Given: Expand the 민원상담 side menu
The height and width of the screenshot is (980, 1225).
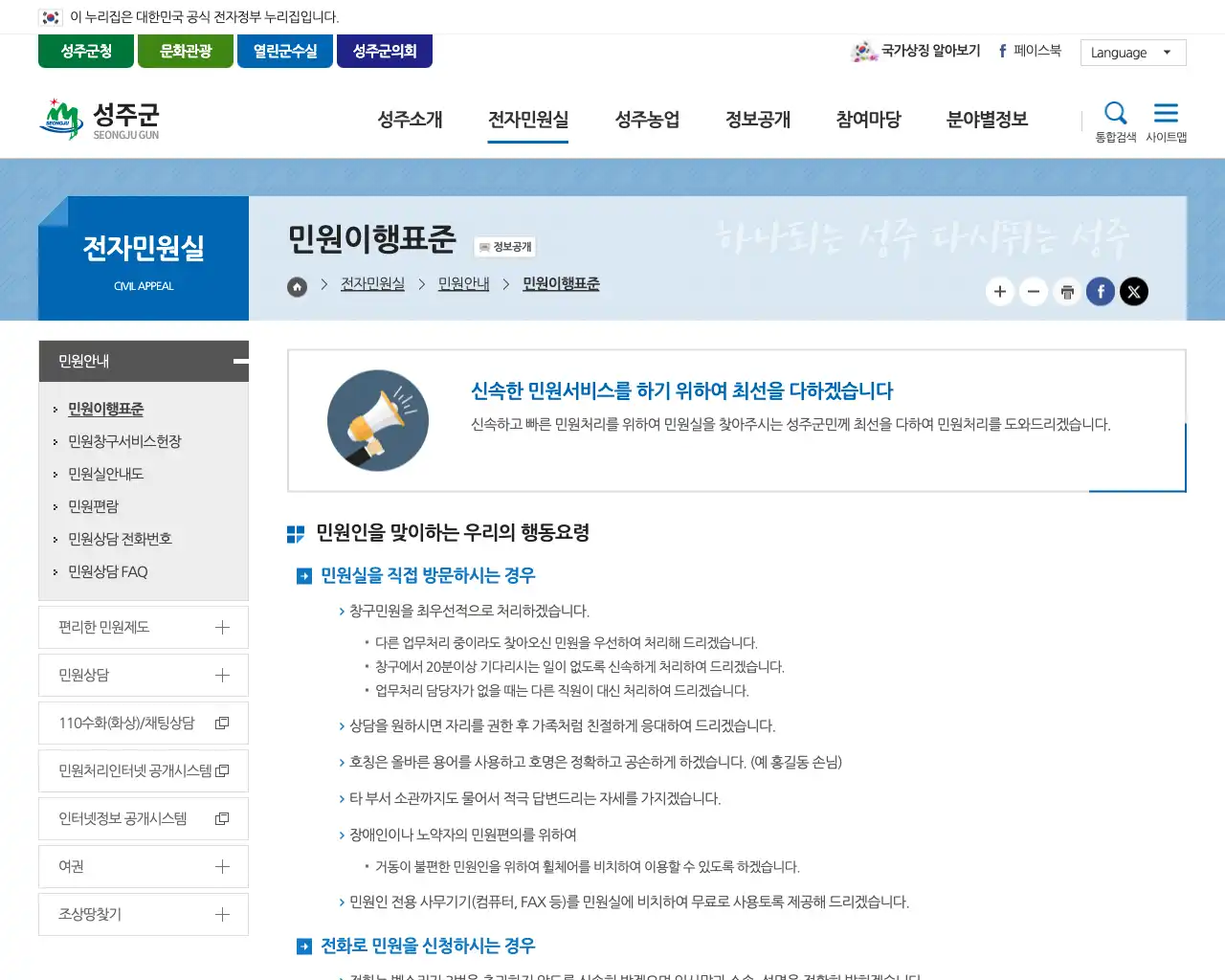Looking at the screenshot, I should [144, 676].
